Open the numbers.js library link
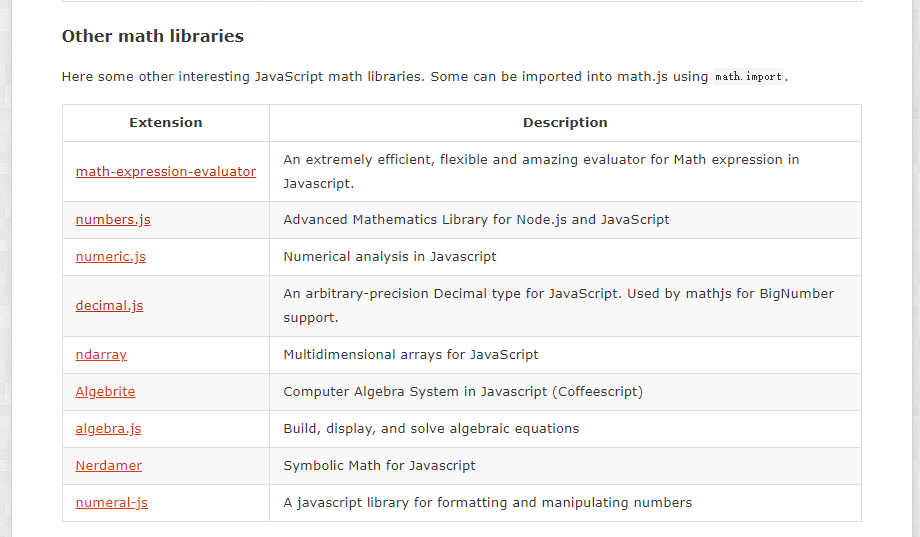Viewport: 920px width, 537px height. 113,219
